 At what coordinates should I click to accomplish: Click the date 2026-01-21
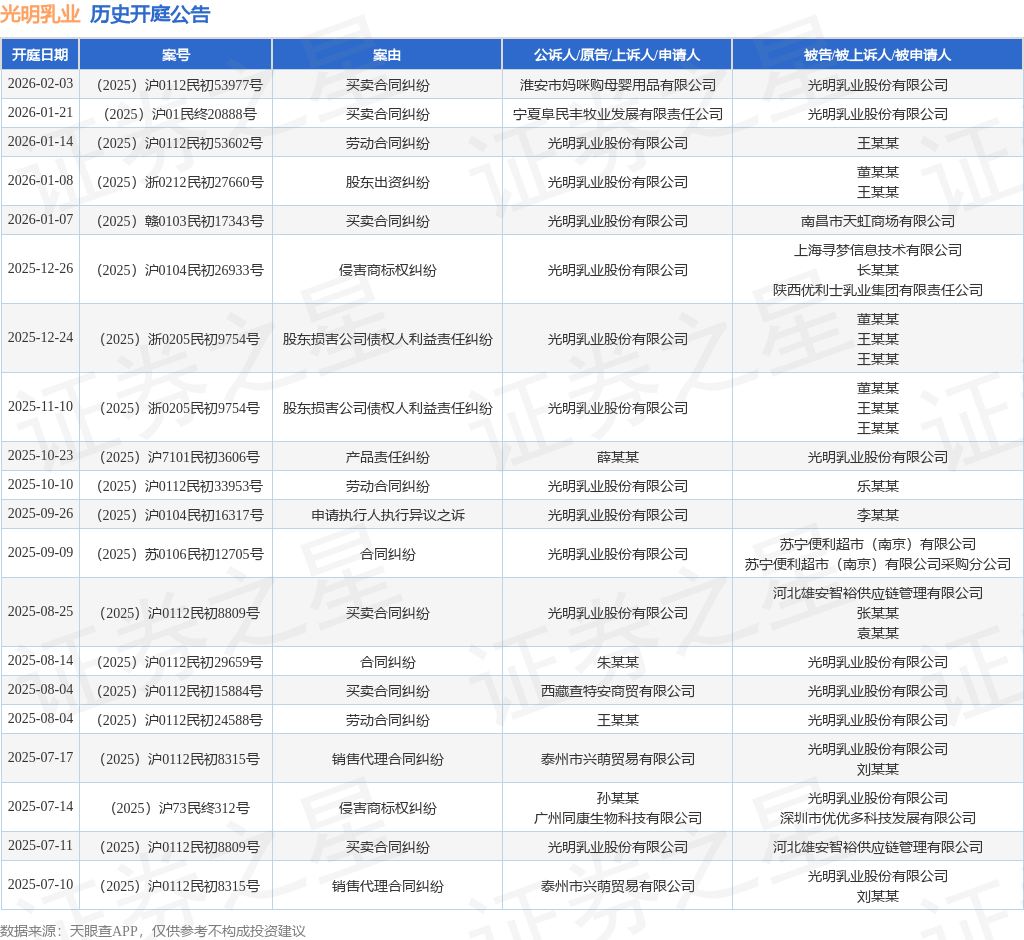(x=40, y=112)
